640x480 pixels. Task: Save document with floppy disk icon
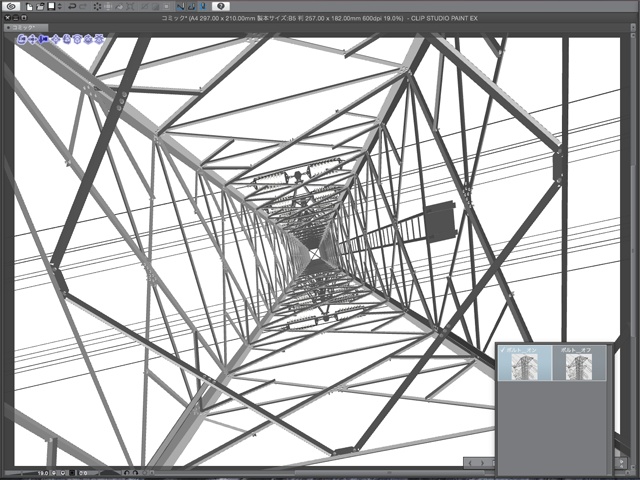[x=51, y=6]
